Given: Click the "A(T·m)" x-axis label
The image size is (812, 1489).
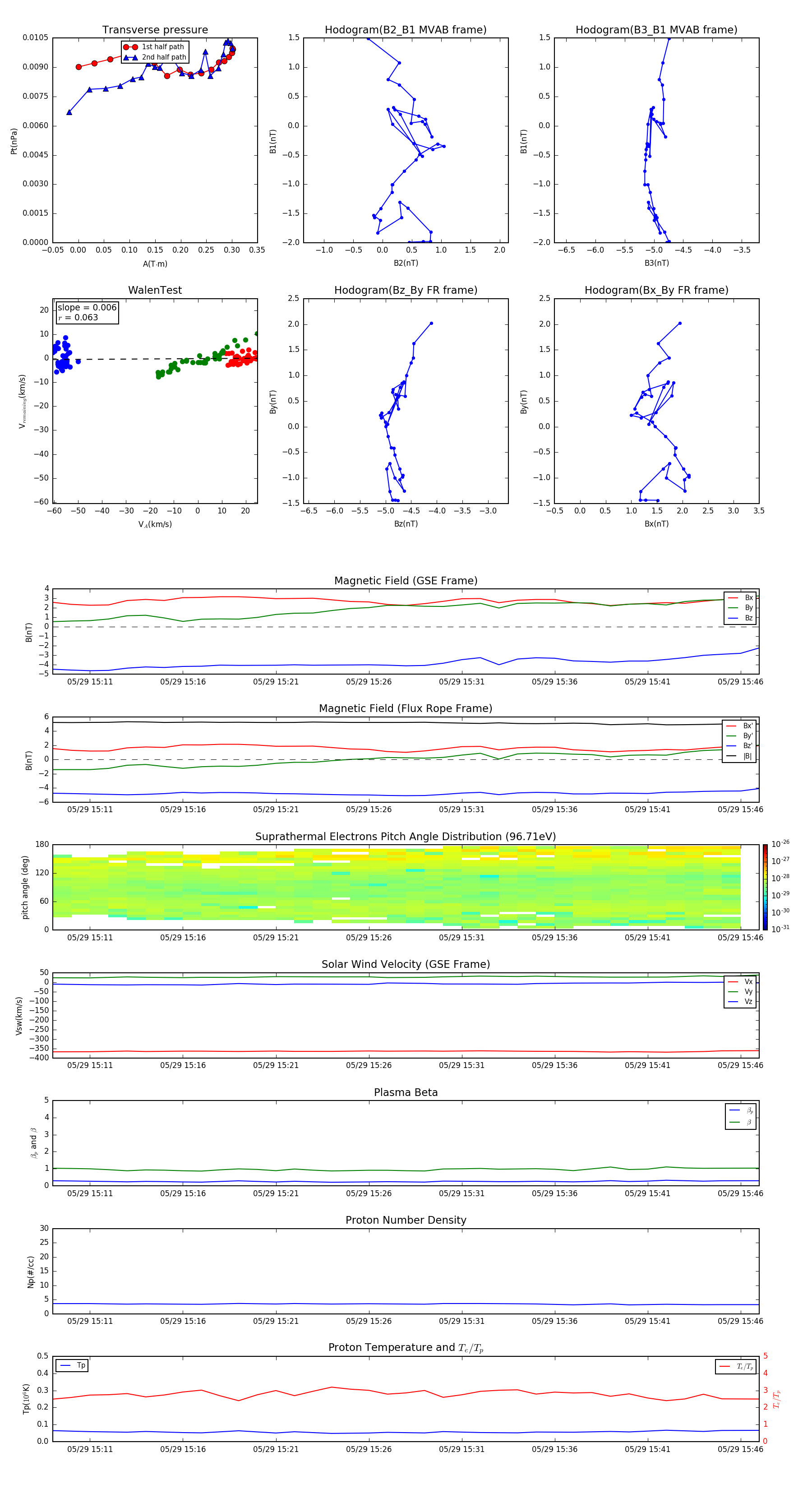Looking at the screenshot, I should click(x=155, y=264).
